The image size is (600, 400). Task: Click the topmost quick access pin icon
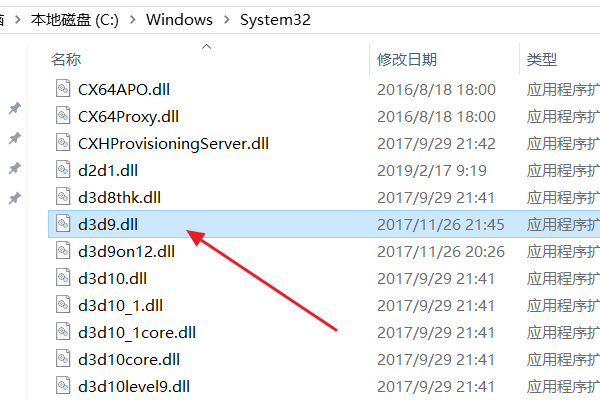14,108
